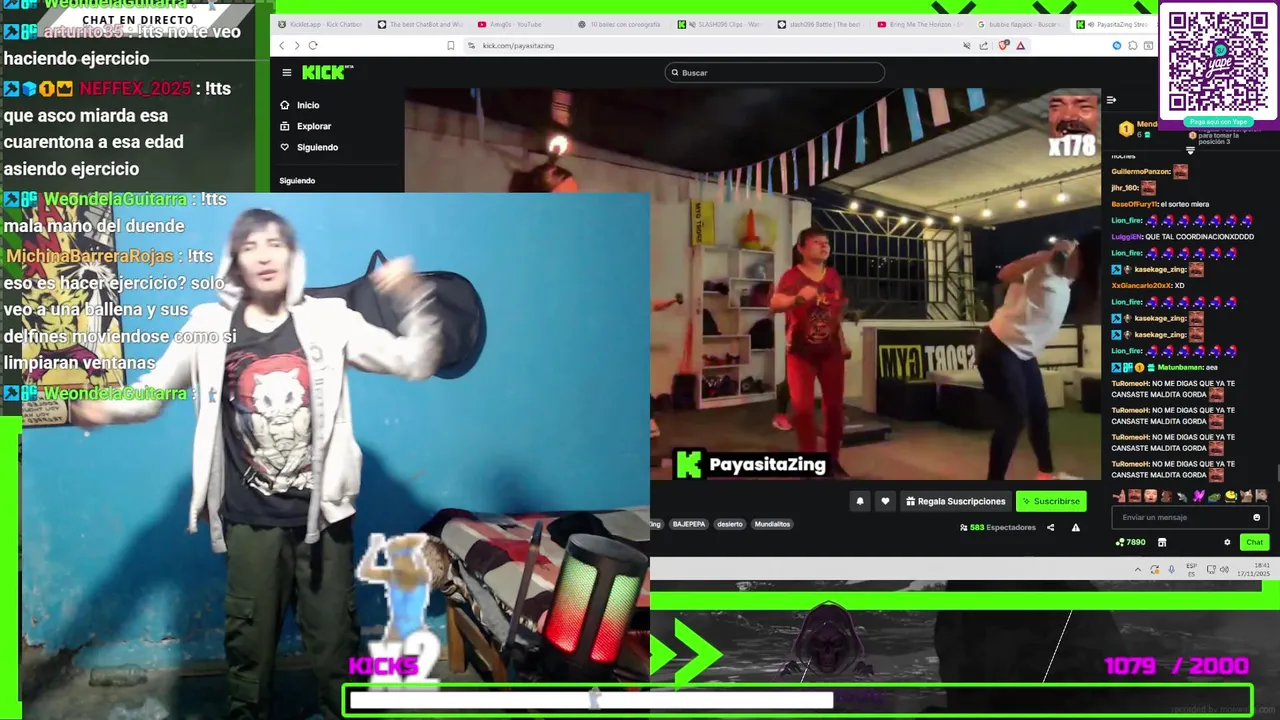Viewport: 1280px width, 720px height.
Task: Click the XxGiancarlo20xX username in chat
Action: 1139,285
